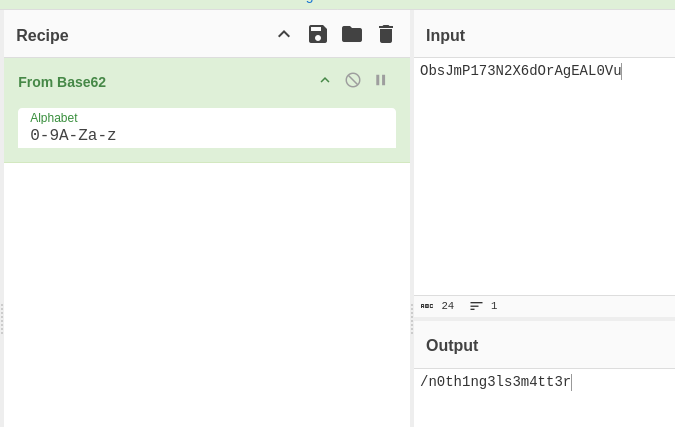The height and width of the screenshot is (427, 675).
Task: Collapse the From Base62 operation
Action: (324, 80)
